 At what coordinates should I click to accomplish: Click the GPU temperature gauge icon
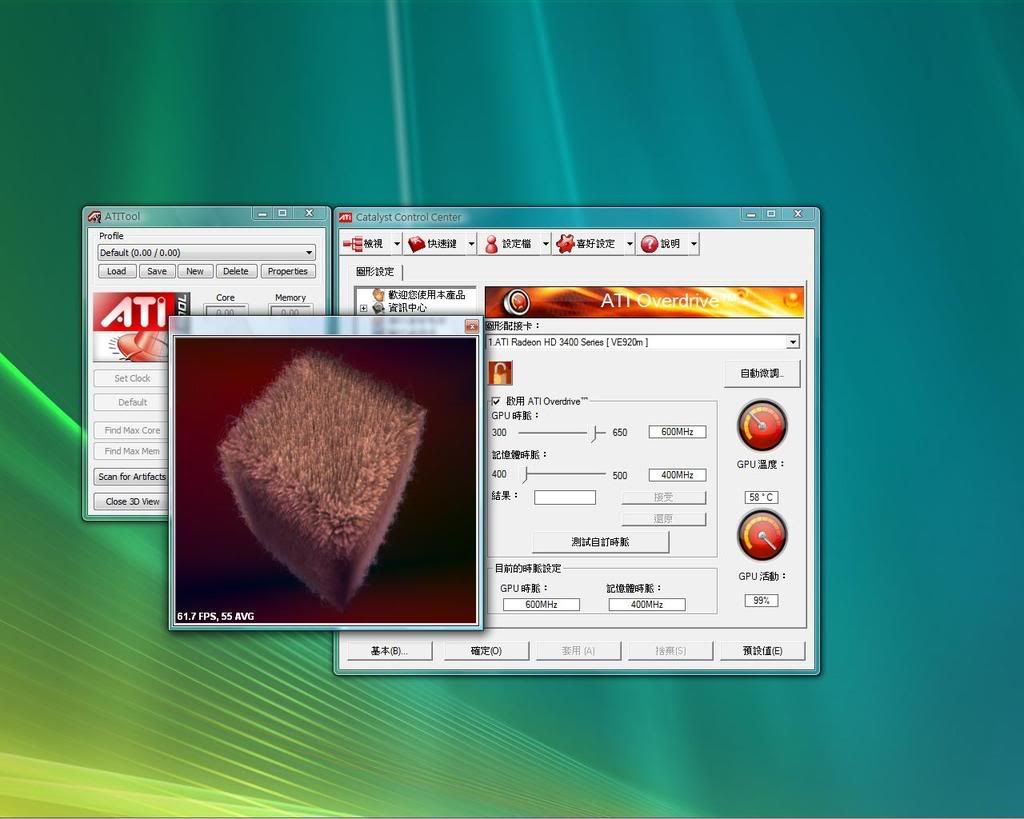pos(762,426)
